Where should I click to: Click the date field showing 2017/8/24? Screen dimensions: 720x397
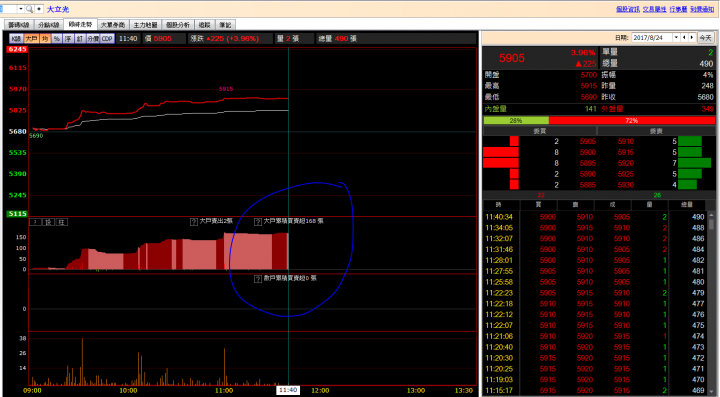652,38
